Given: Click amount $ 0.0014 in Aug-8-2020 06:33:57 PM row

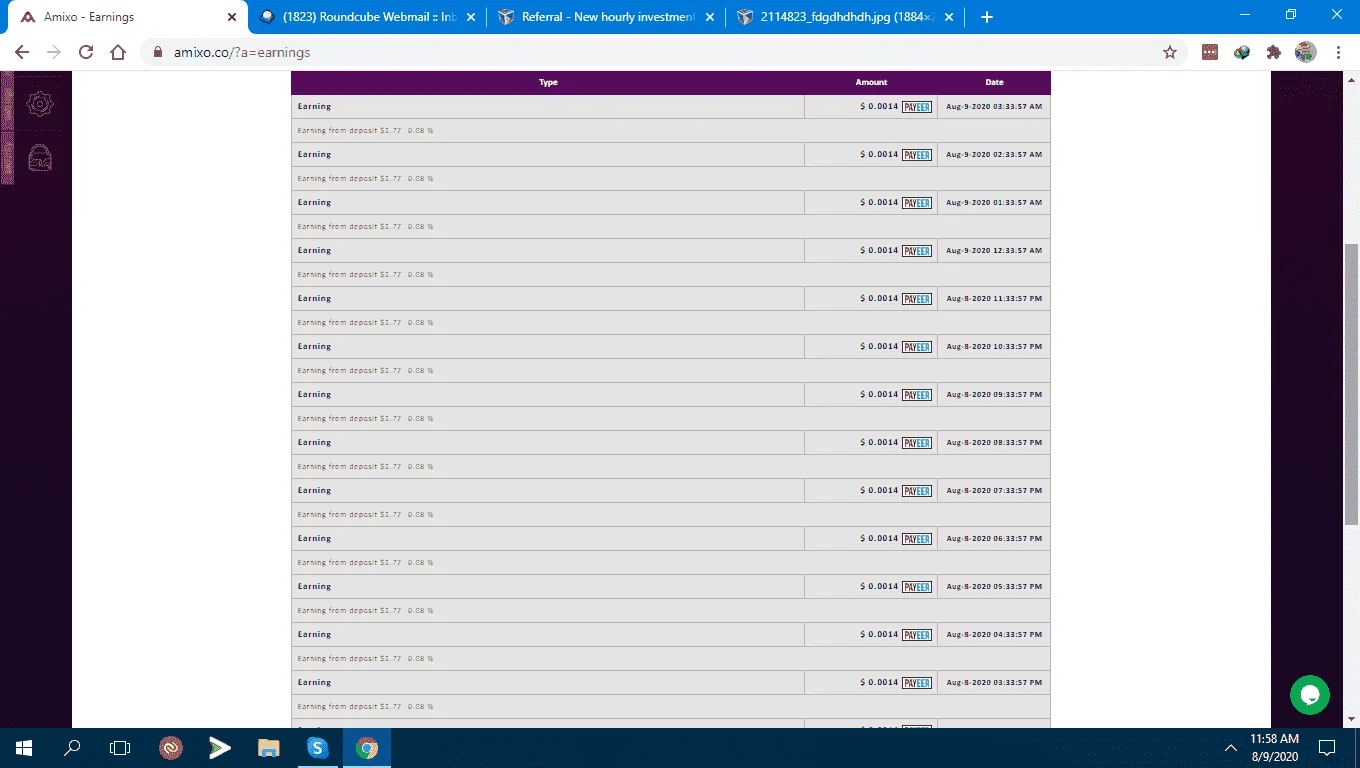Looking at the screenshot, I should click(x=879, y=539).
